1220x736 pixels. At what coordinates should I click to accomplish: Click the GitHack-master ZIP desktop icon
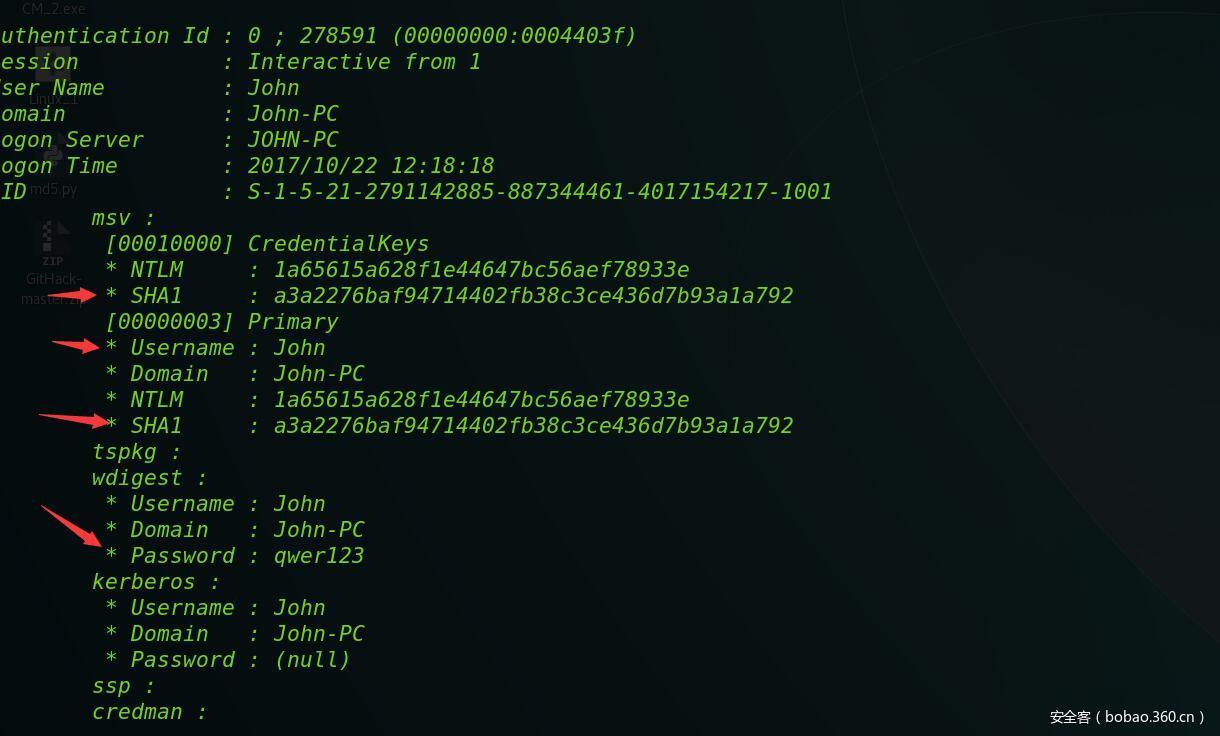point(52,245)
